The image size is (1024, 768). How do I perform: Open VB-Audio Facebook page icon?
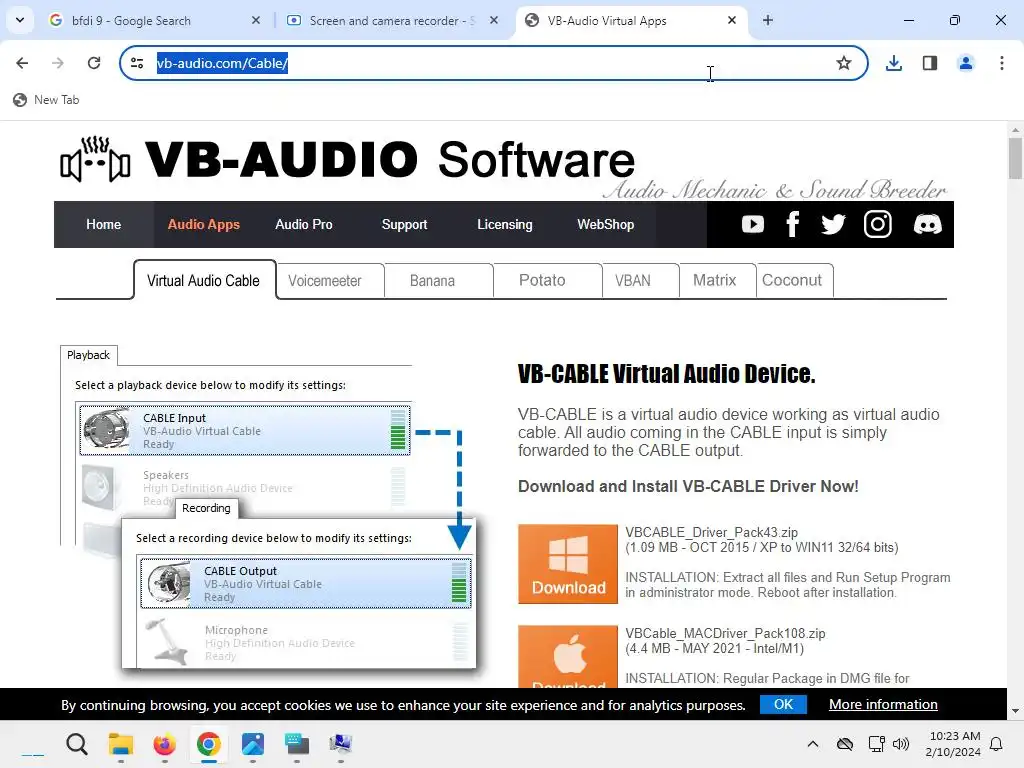pos(792,224)
